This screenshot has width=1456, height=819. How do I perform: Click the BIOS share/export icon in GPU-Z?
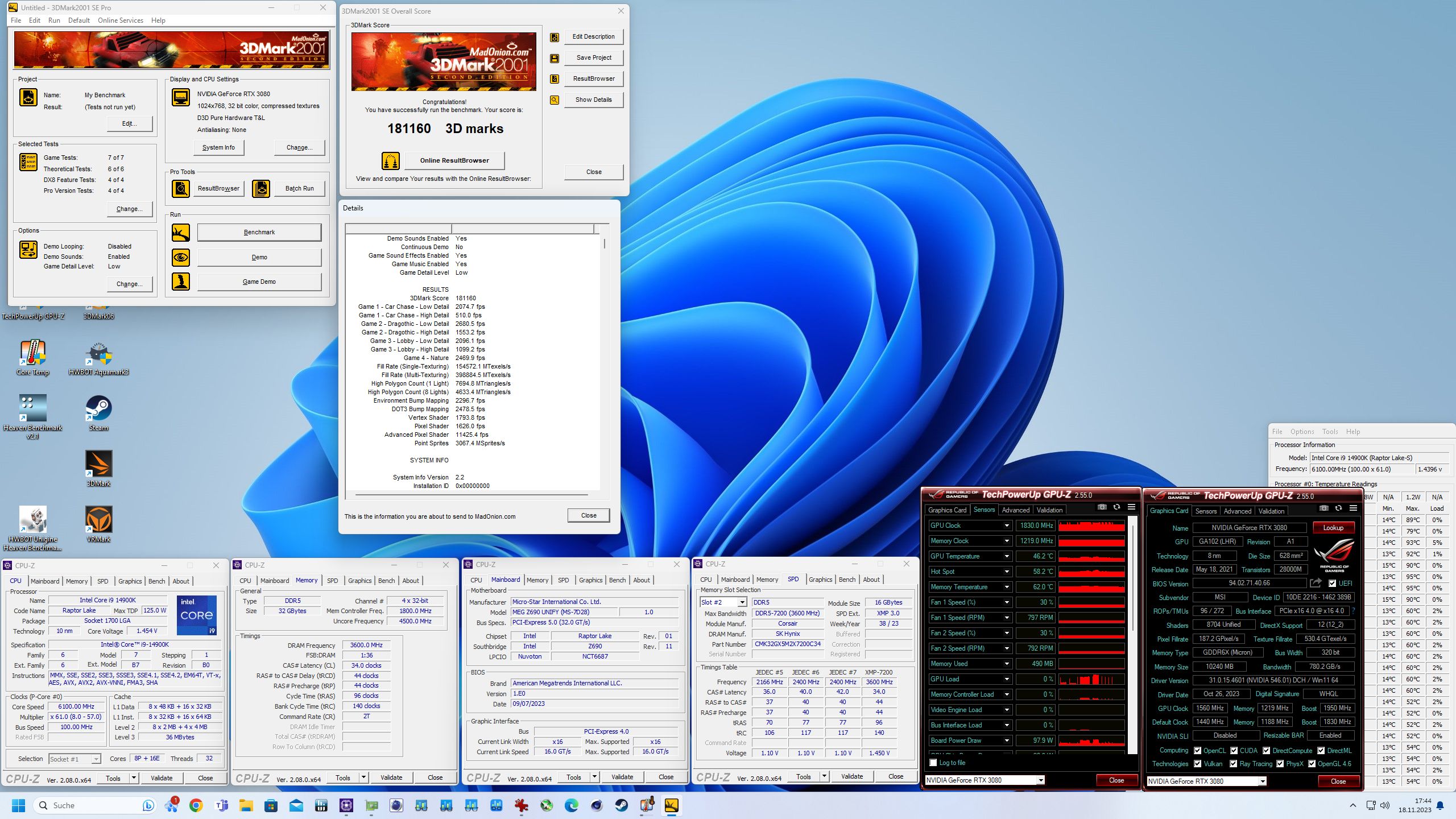[x=1316, y=584]
